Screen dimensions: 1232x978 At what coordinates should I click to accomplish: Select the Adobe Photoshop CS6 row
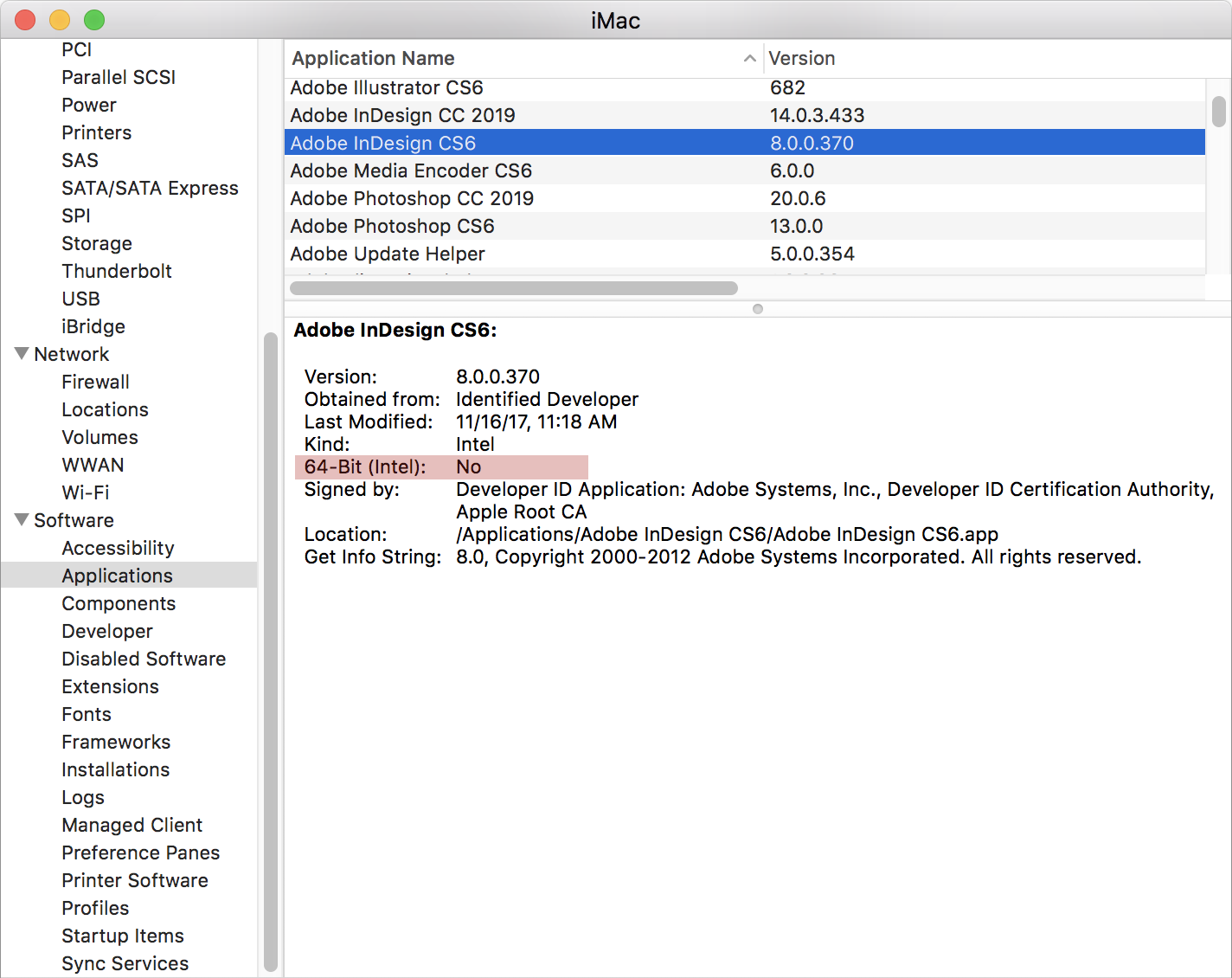(744, 226)
